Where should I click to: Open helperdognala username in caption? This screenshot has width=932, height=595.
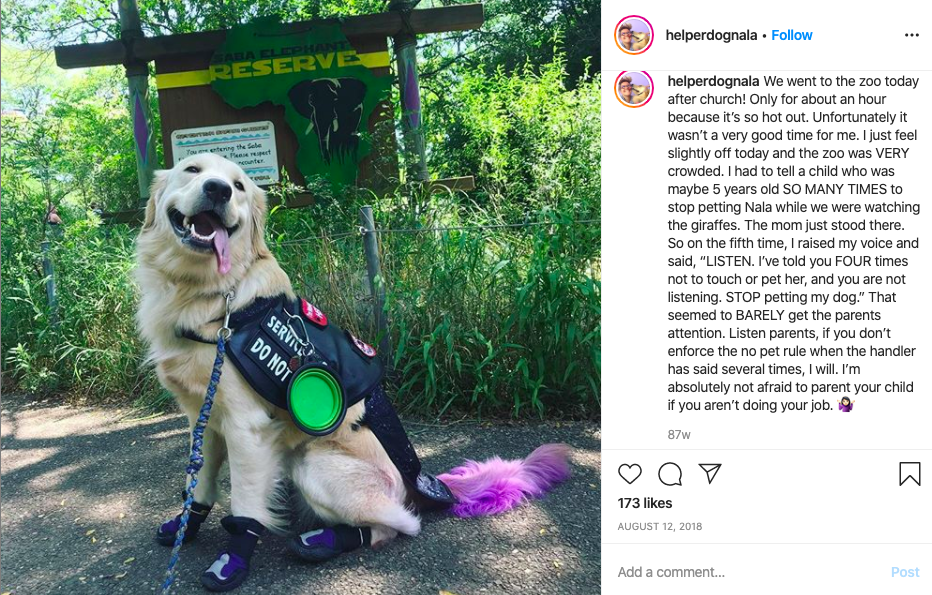[713, 81]
